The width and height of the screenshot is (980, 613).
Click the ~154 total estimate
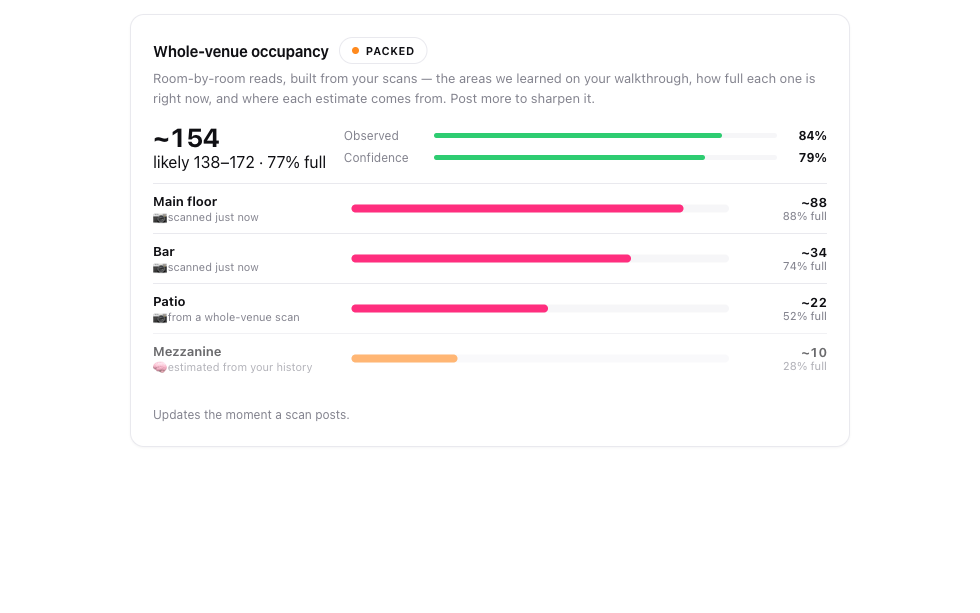[x=186, y=138]
